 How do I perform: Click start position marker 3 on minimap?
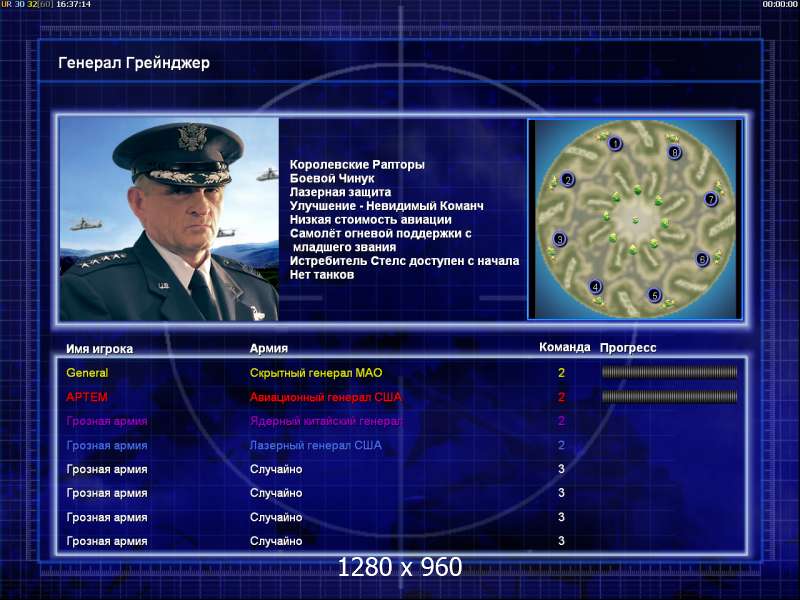pos(560,239)
